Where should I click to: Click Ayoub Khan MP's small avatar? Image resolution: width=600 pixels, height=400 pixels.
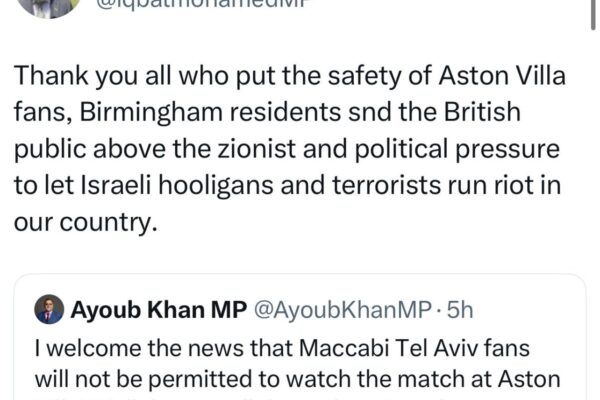coord(50,311)
